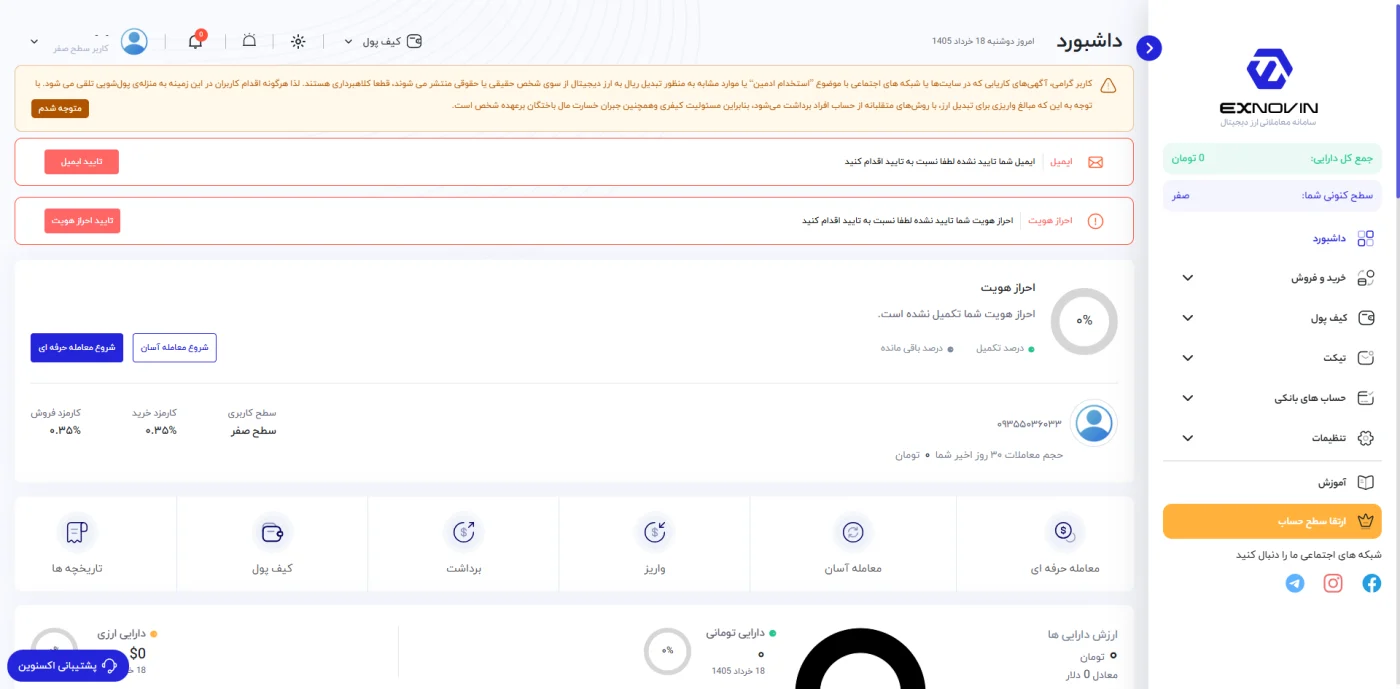Click تایید احراز هویت button
1400x689 pixels.
[x=82, y=220]
